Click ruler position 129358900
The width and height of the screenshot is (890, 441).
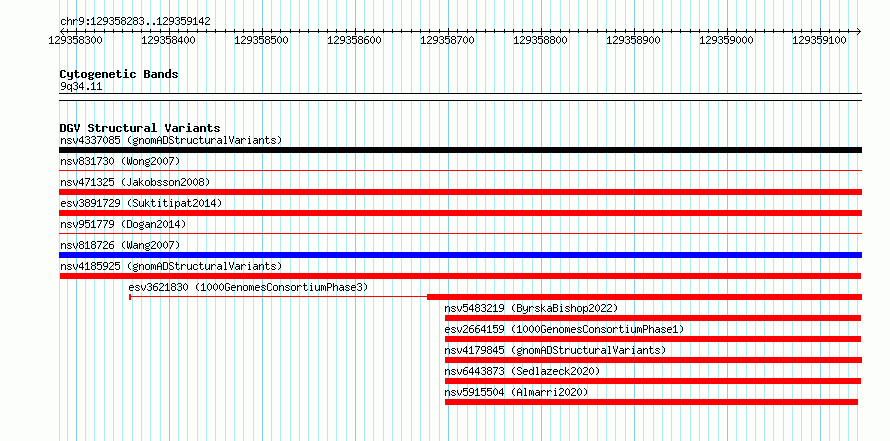pyautogui.click(x=633, y=40)
